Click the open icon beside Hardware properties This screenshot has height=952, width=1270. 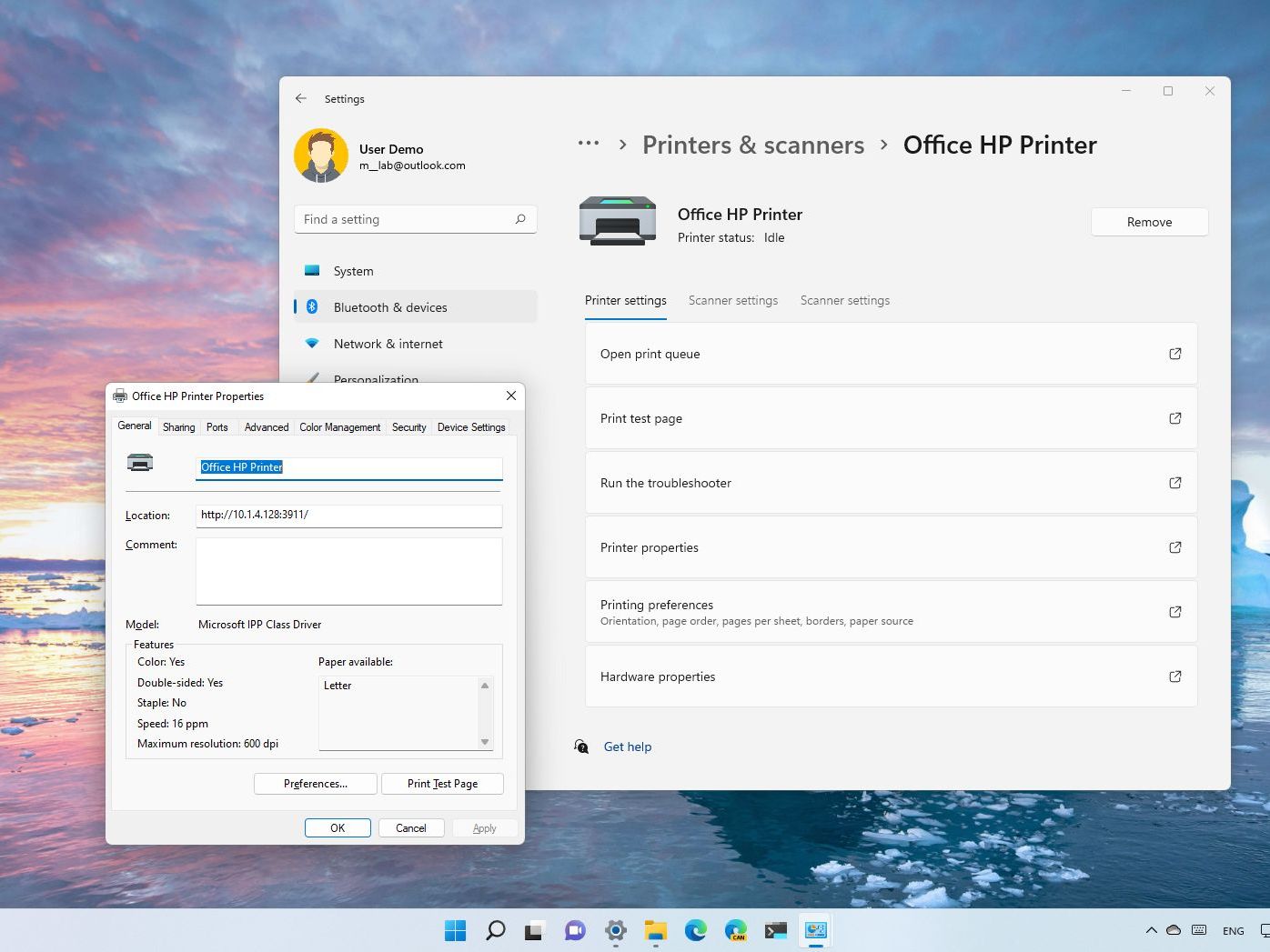(1174, 676)
